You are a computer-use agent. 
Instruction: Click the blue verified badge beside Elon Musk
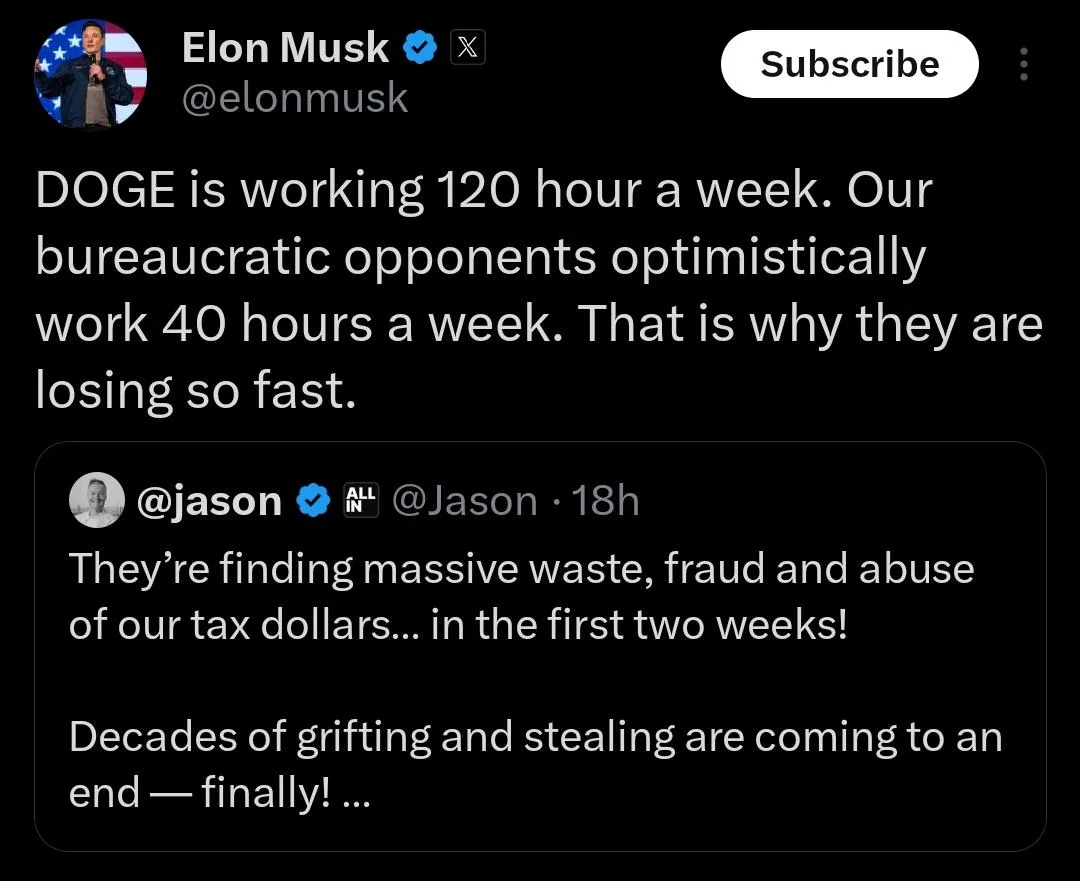[x=418, y=48]
